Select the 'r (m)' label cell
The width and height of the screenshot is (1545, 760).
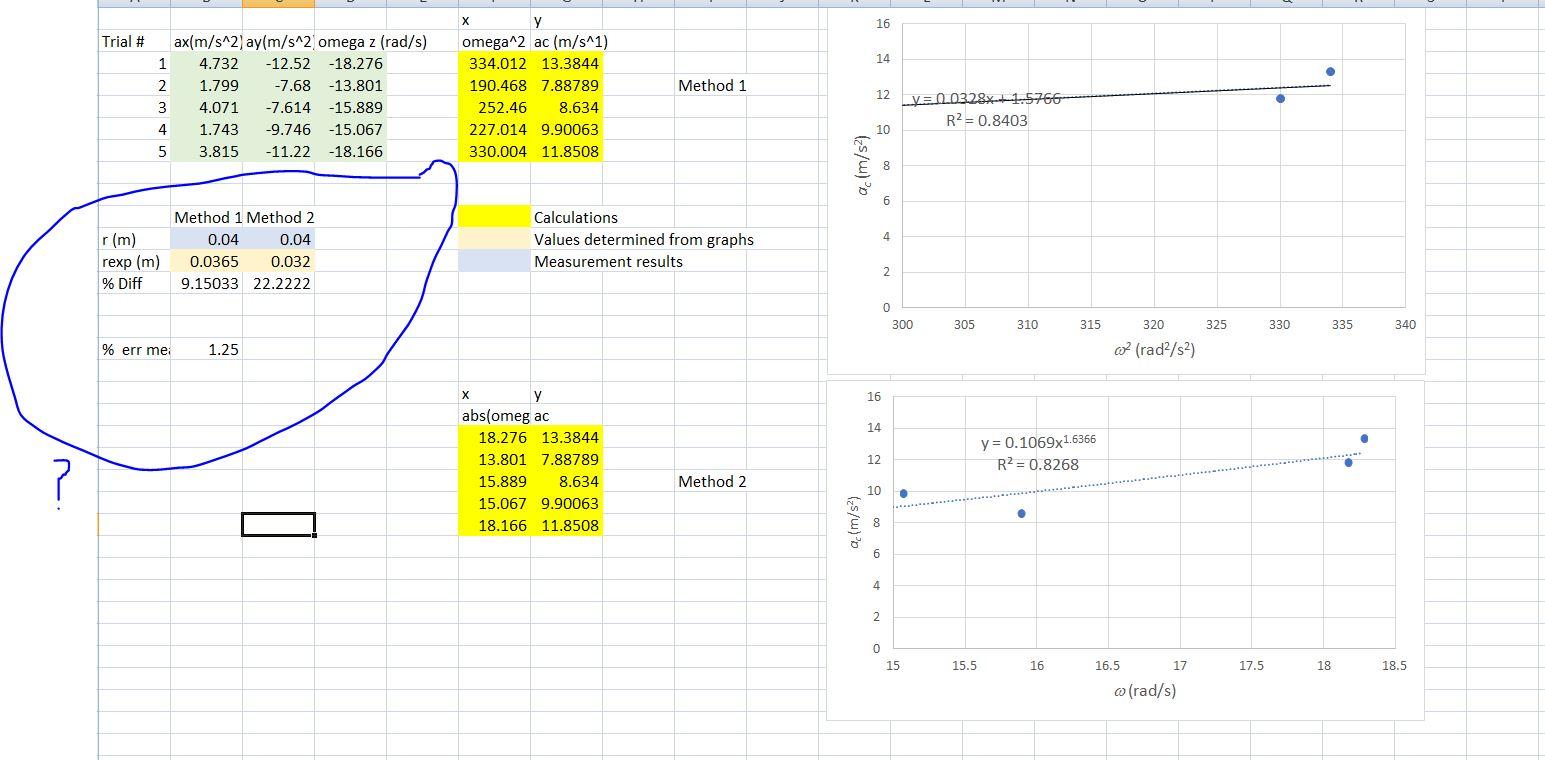click(134, 239)
